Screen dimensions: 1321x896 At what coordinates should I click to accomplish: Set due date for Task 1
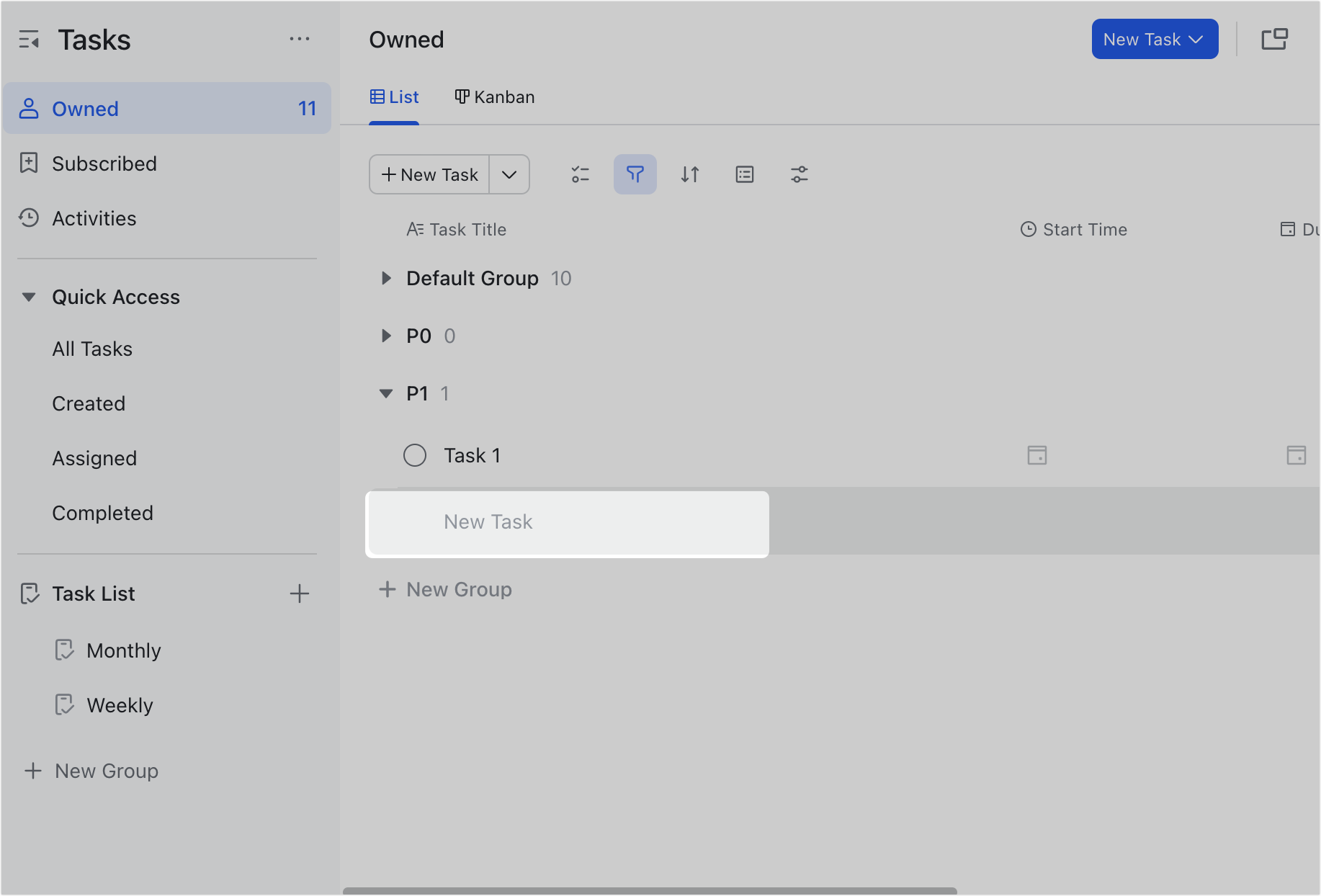click(x=1297, y=454)
